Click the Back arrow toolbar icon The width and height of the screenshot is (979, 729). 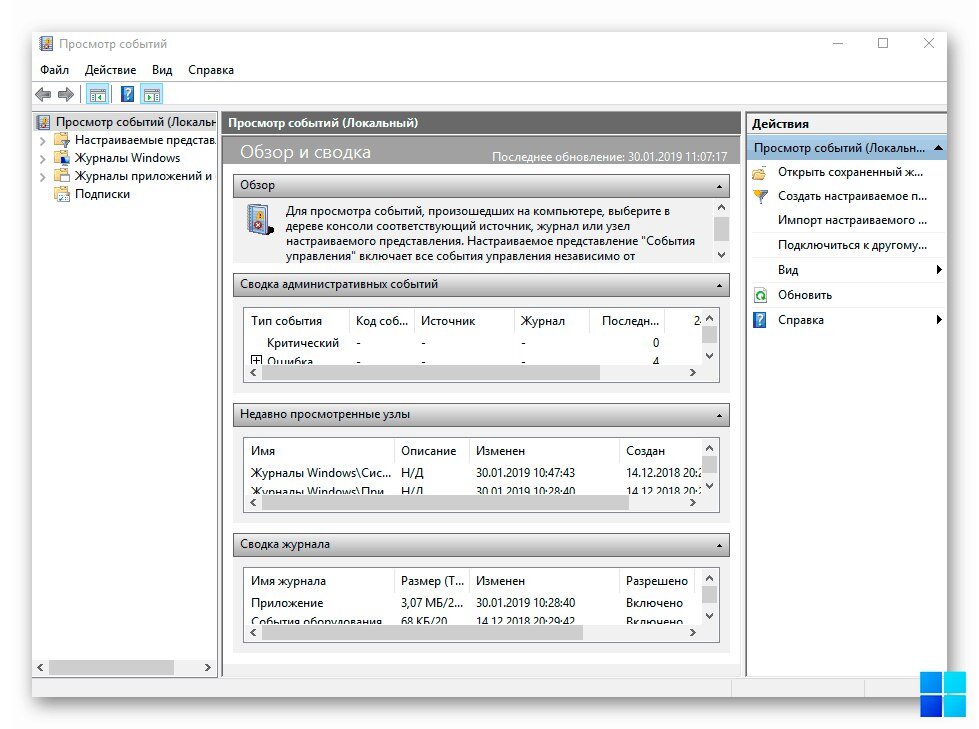pos(43,95)
